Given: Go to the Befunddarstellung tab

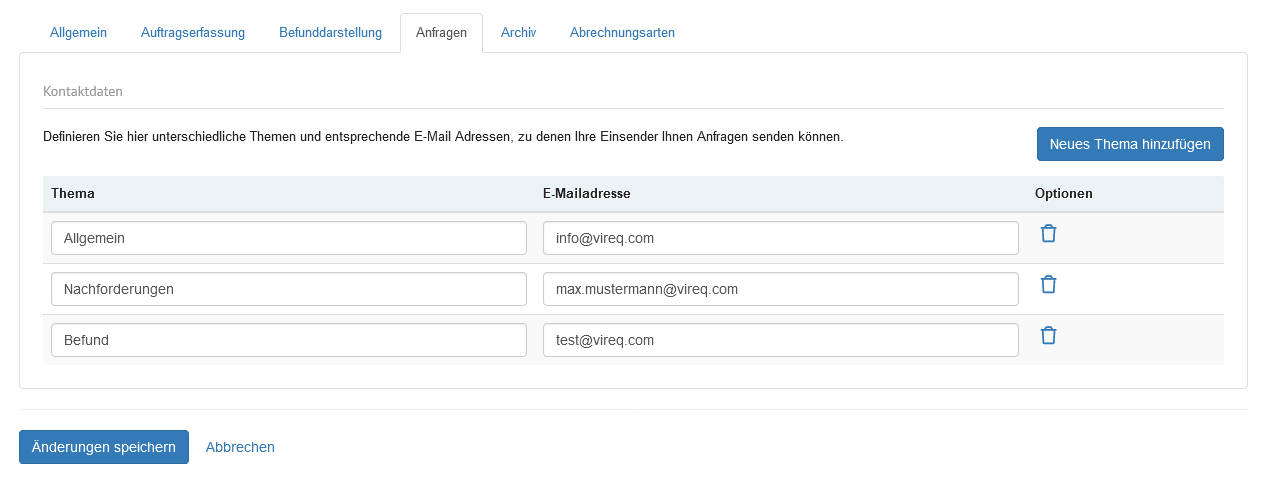Looking at the screenshot, I should [x=330, y=33].
